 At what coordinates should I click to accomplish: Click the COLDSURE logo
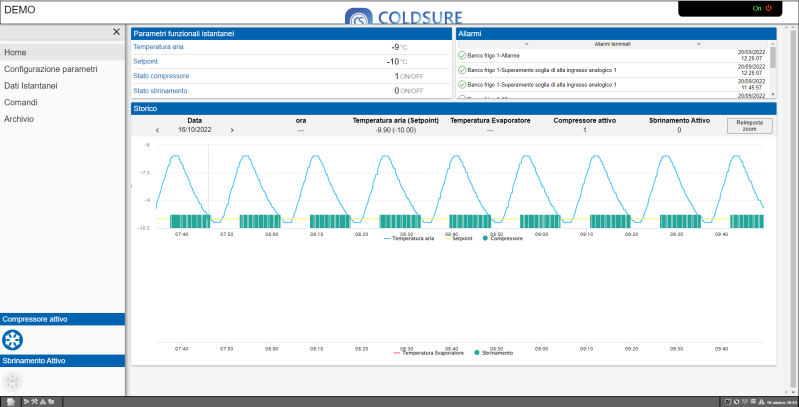coord(404,16)
